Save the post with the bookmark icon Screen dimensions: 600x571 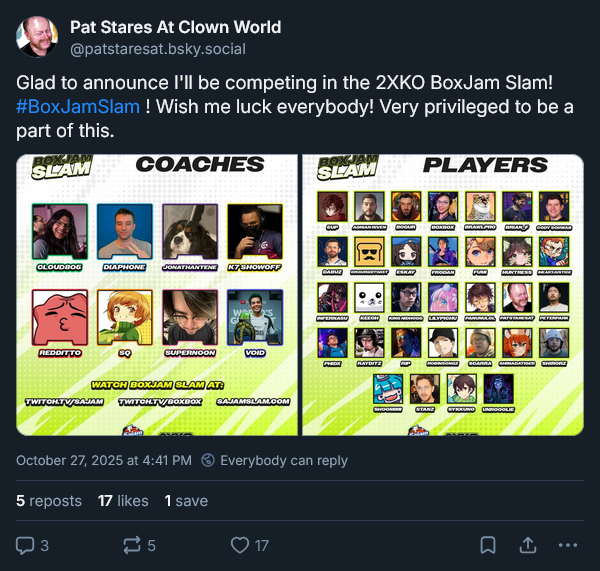[488, 545]
